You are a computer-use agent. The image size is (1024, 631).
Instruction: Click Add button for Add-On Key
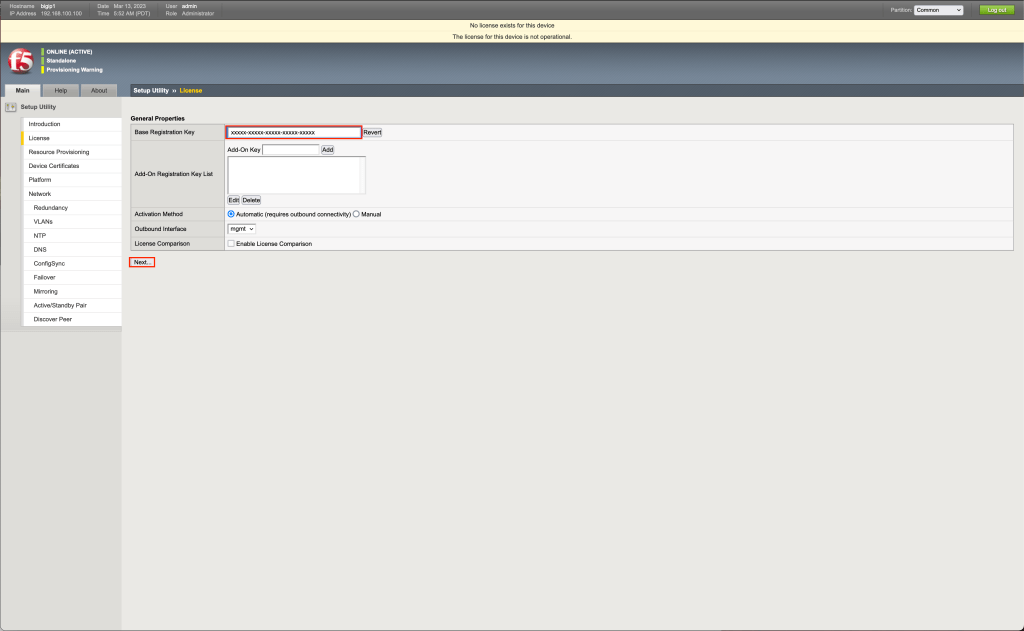[327, 150]
